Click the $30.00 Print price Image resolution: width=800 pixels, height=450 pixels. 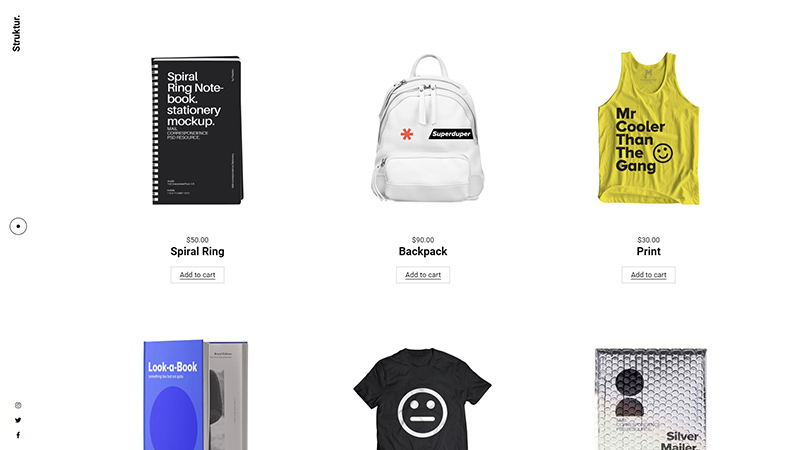648,240
